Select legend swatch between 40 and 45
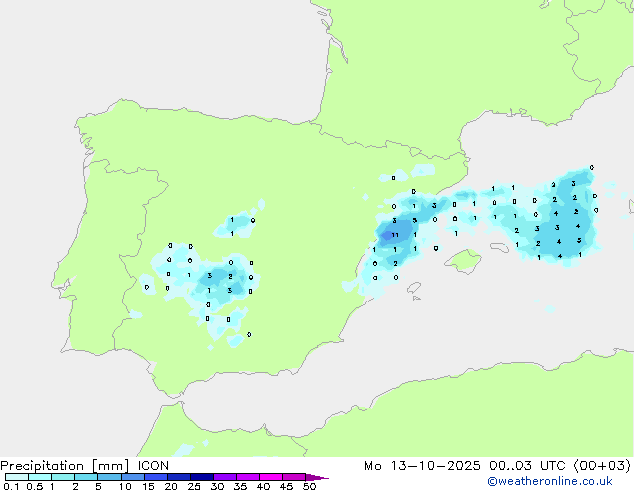This screenshot has width=634, height=490. (271, 477)
